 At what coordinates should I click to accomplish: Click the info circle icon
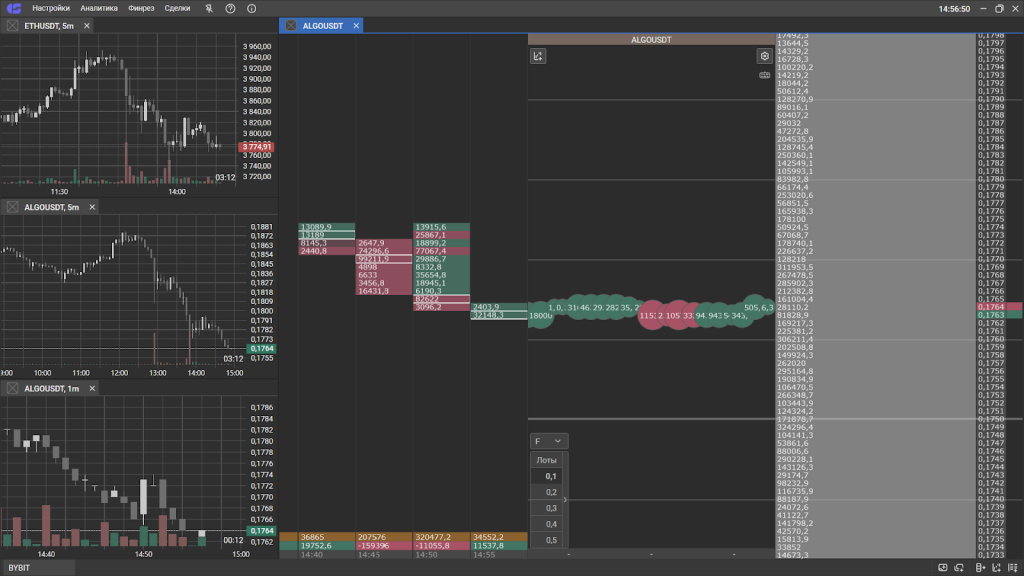click(251, 8)
